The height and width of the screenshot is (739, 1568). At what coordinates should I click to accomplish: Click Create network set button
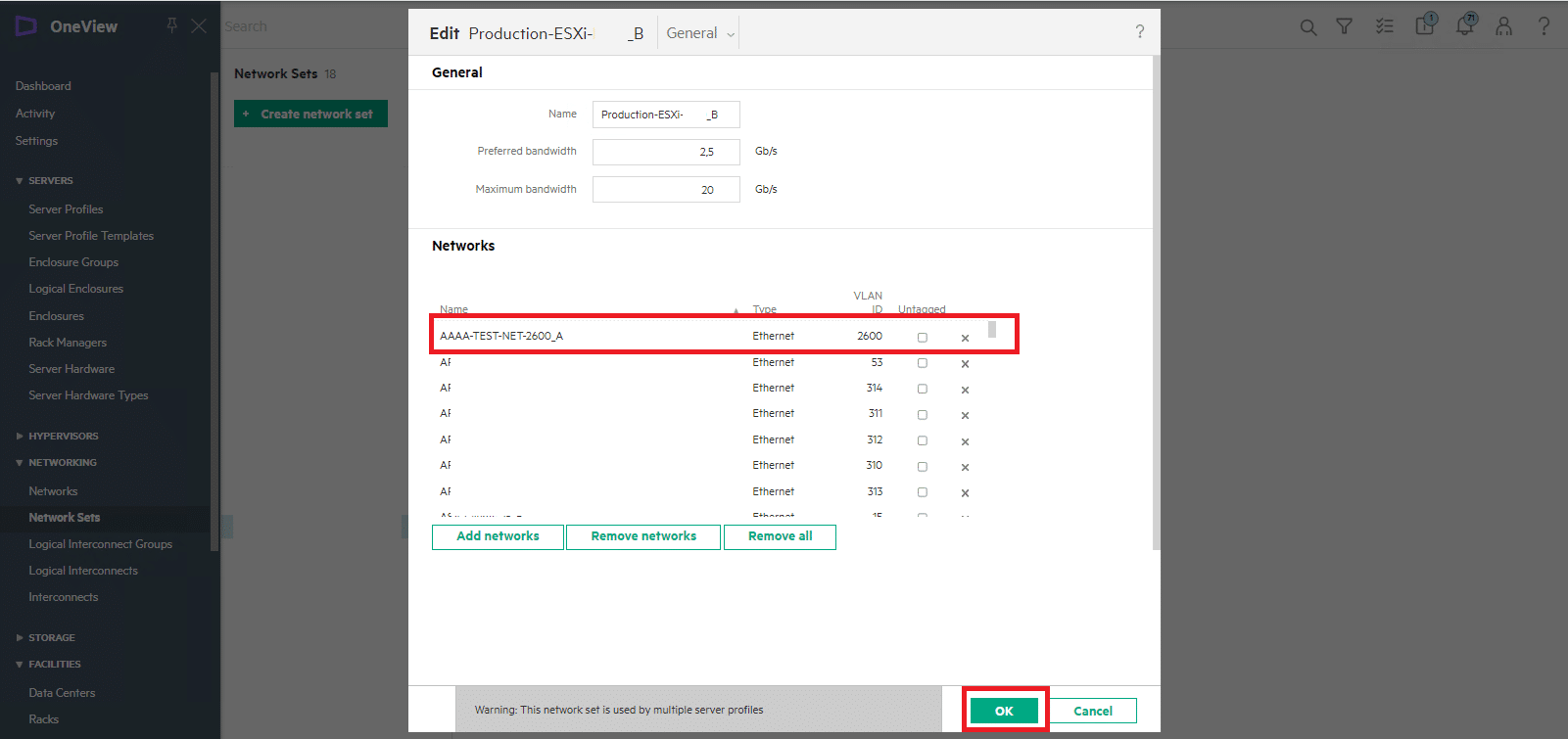pyautogui.click(x=310, y=114)
